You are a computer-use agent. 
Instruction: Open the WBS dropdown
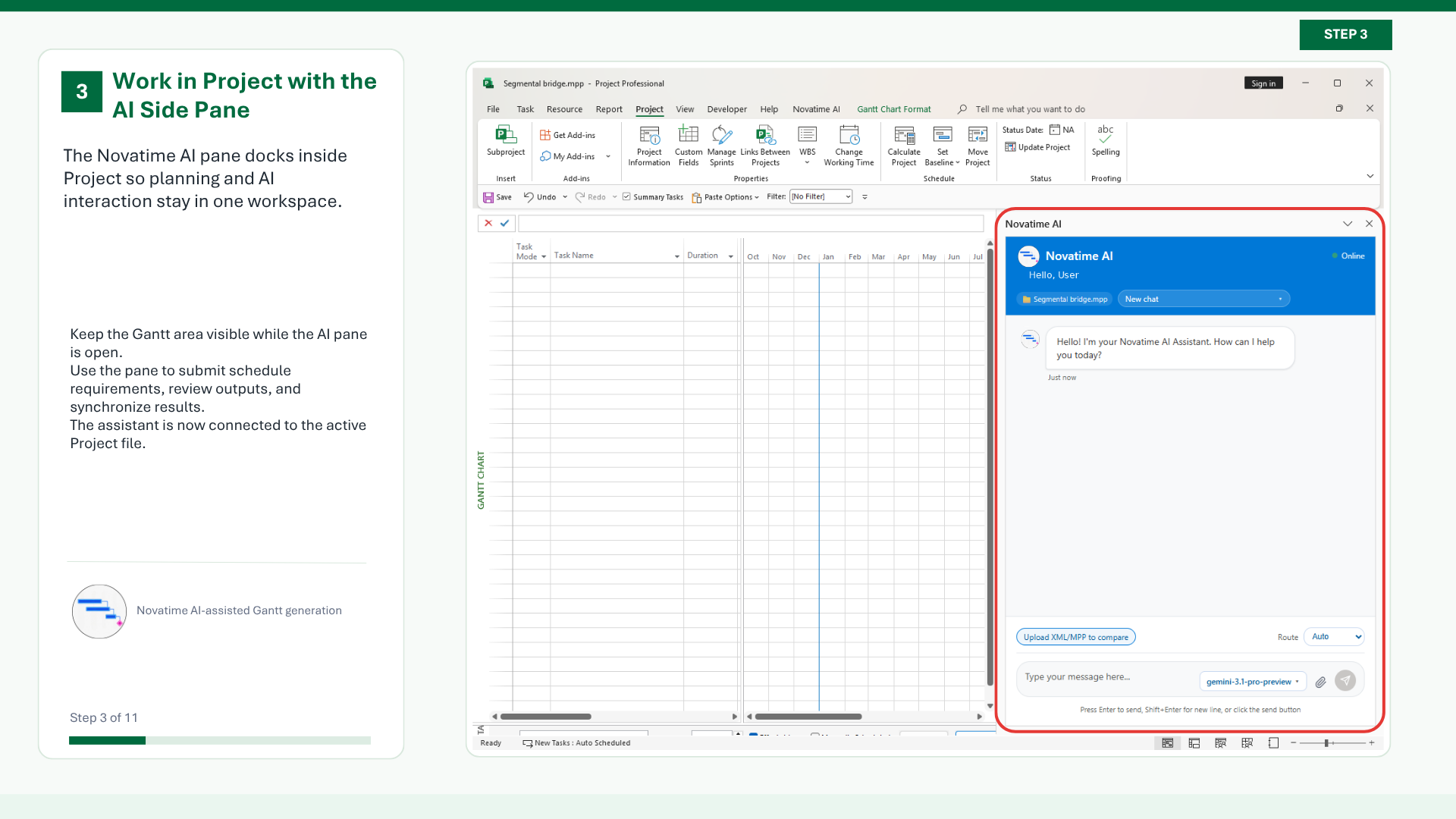[x=807, y=146]
